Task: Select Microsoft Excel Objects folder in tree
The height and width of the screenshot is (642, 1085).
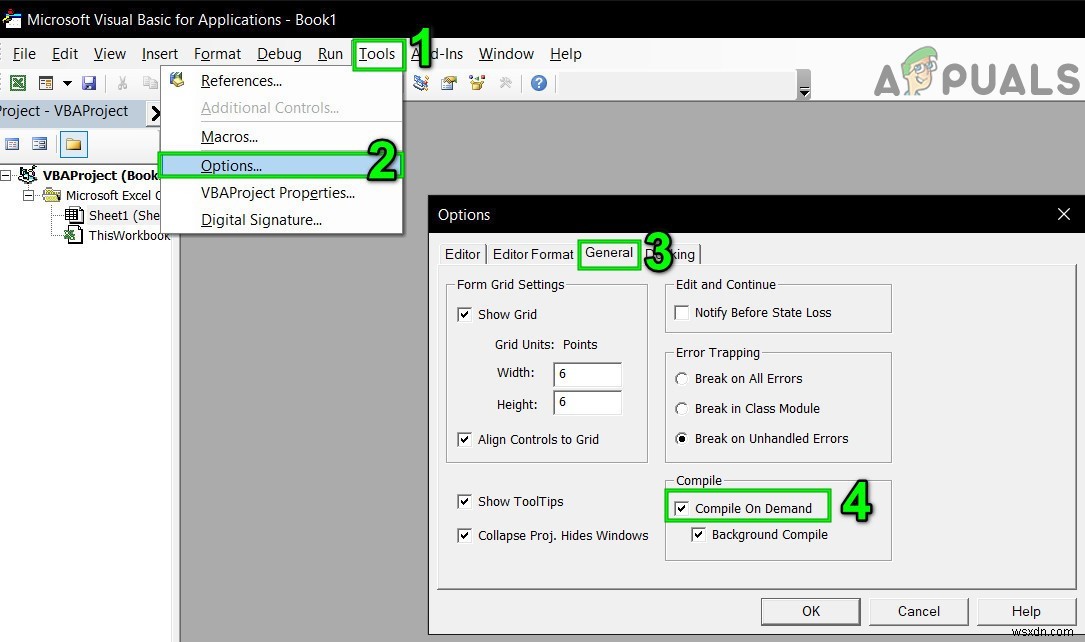Action: tap(113, 196)
